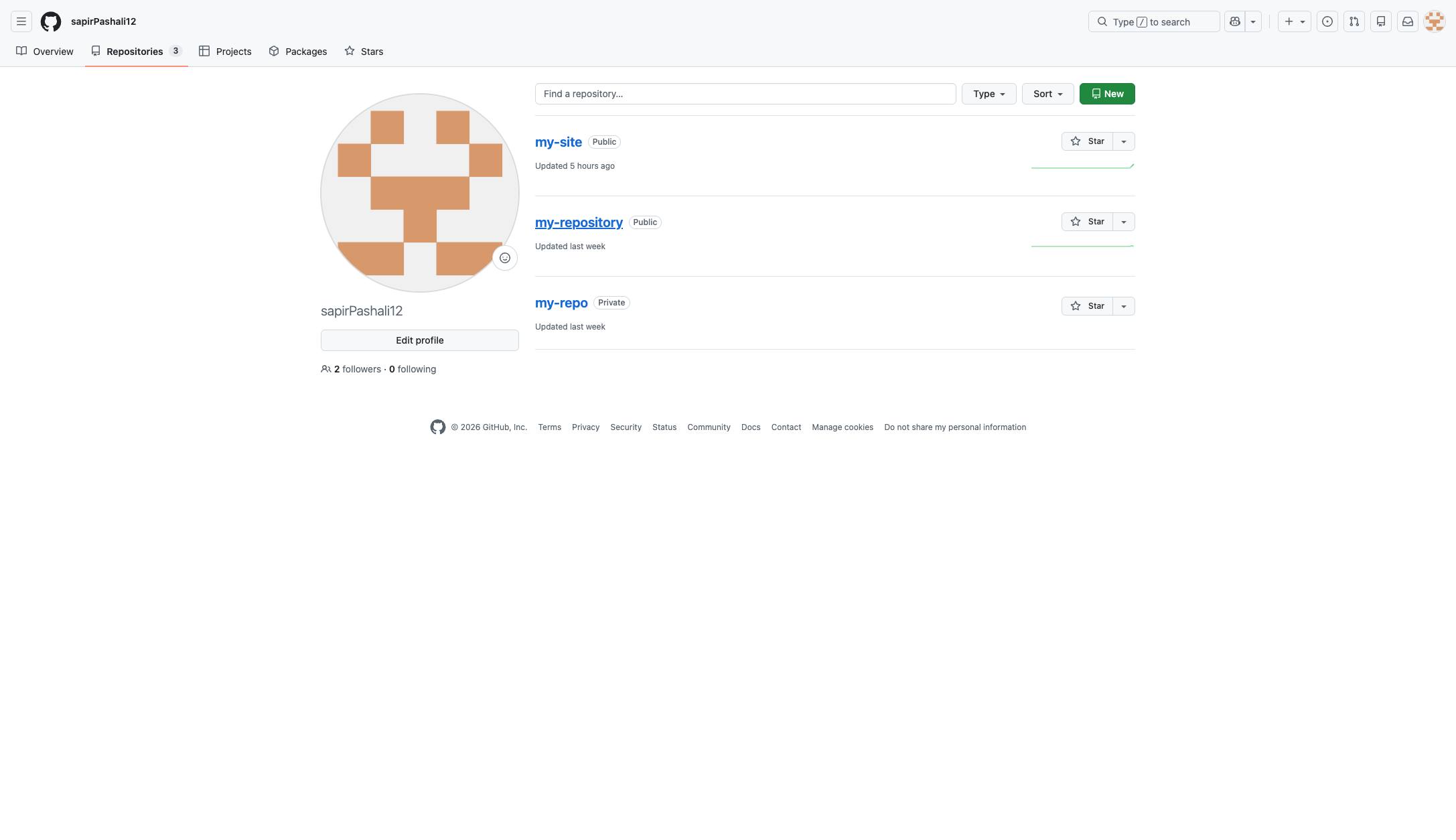This screenshot has width=1456, height=840.
Task: Select the Repositories tab
Action: point(137,51)
